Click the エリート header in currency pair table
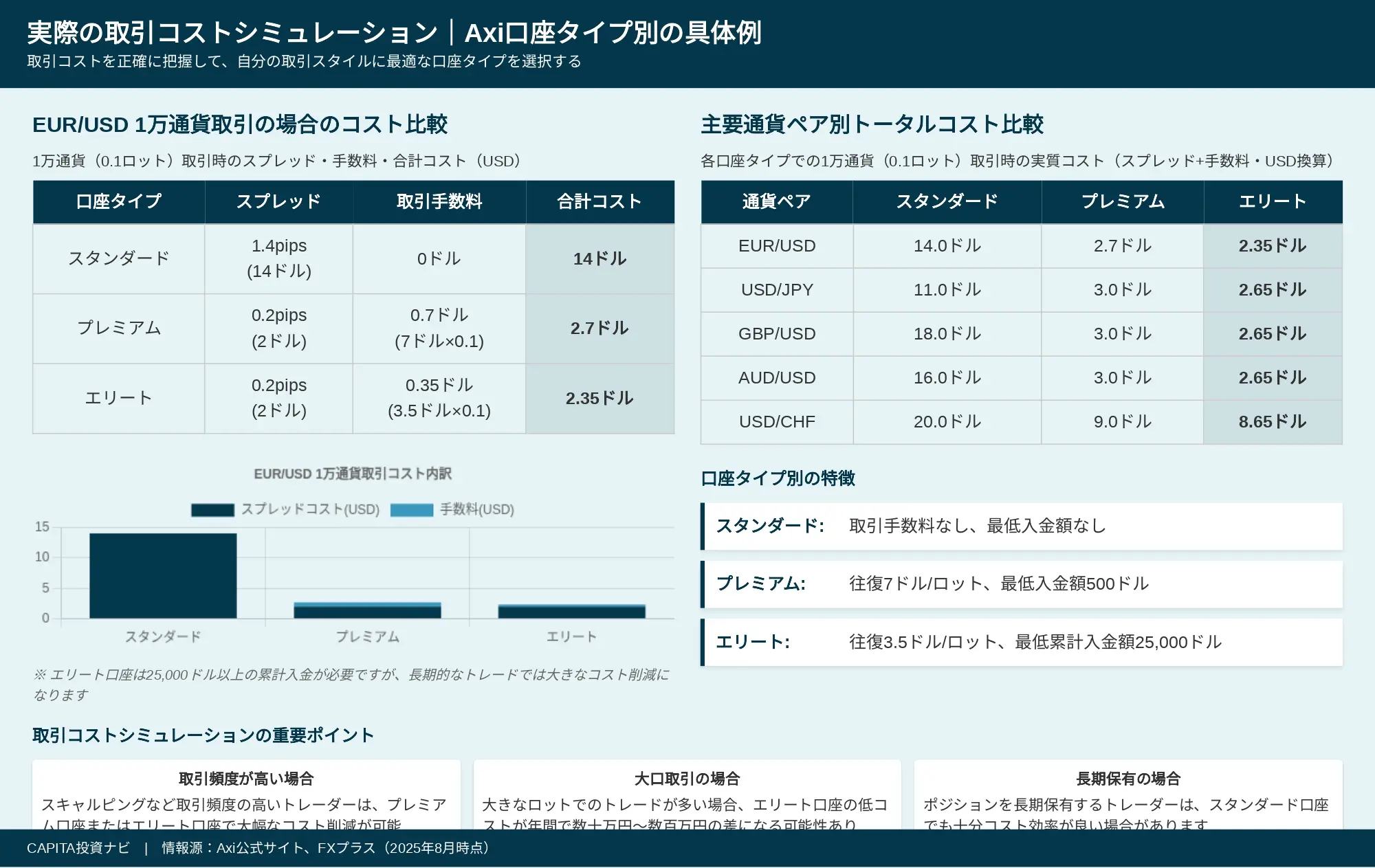Image resolution: width=1375 pixels, height=868 pixels. [x=1273, y=202]
